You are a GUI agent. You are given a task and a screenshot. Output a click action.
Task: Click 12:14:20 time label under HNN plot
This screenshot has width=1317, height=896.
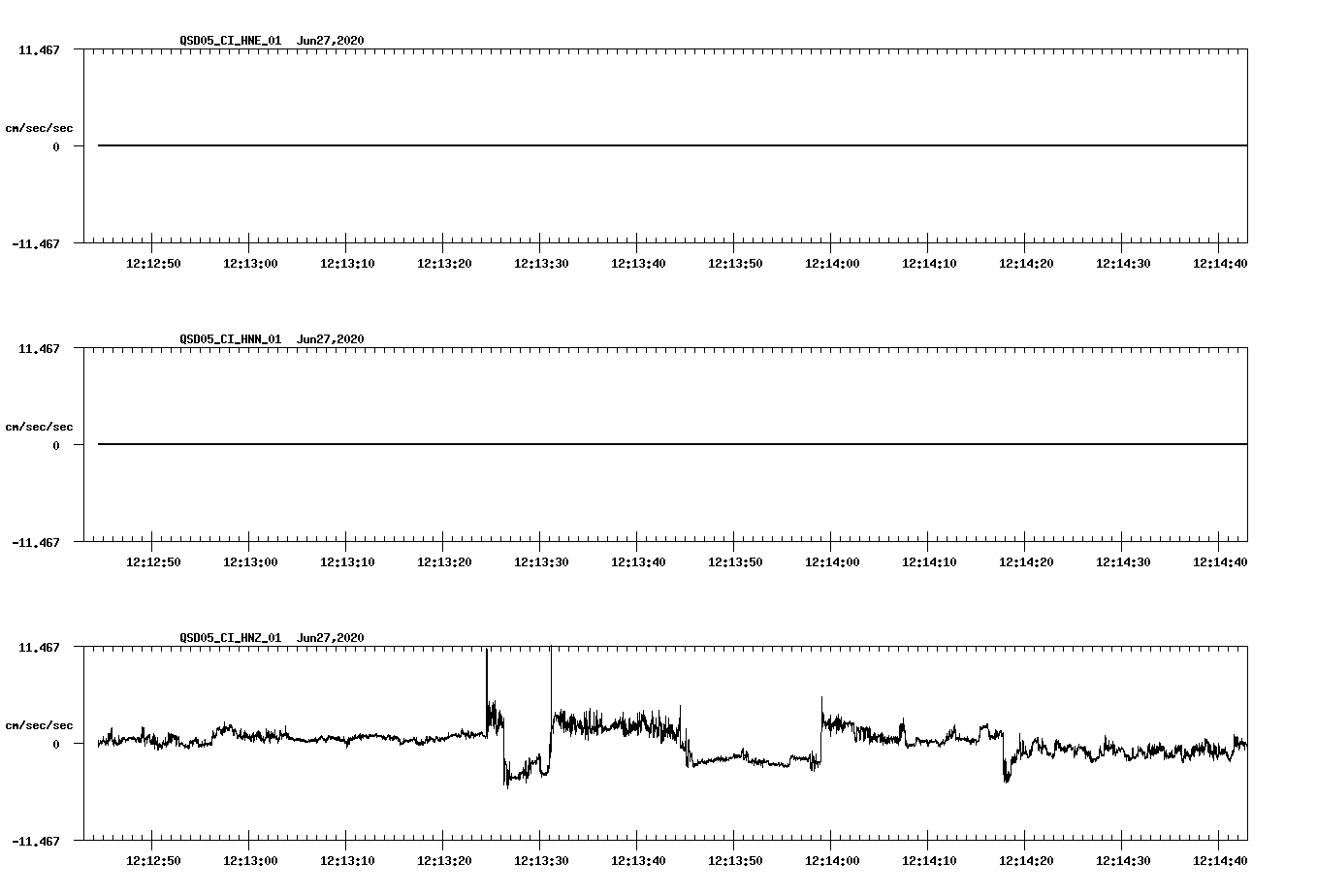click(1026, 562)
